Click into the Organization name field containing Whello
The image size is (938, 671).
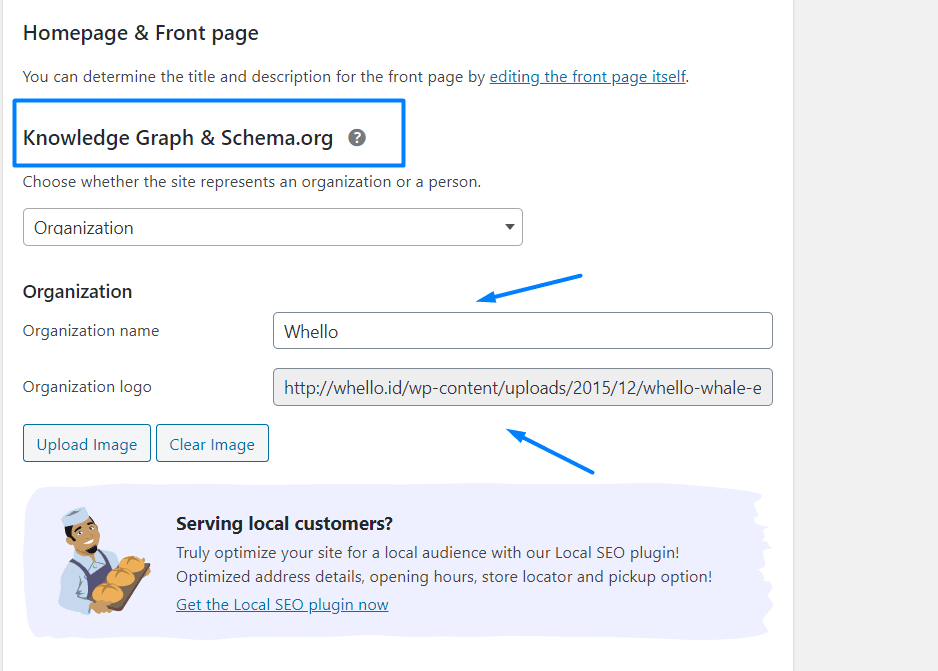[x=522, y=331]
